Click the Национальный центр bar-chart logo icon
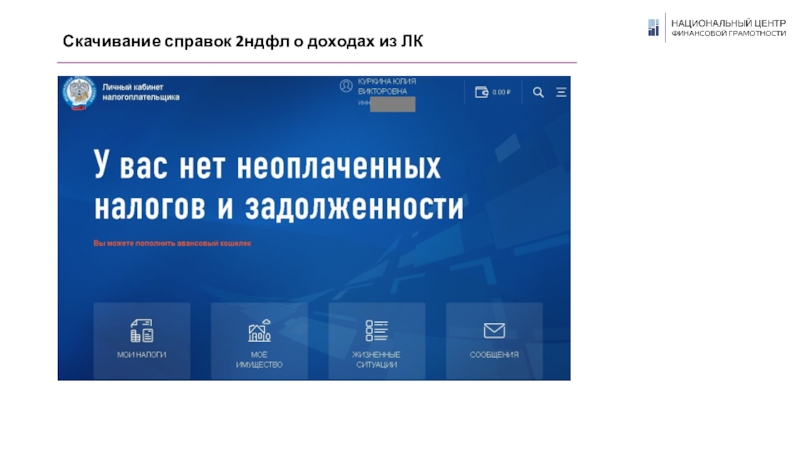Screen dimensions: 800x450 pyautogui.click(x=654, y=27)
